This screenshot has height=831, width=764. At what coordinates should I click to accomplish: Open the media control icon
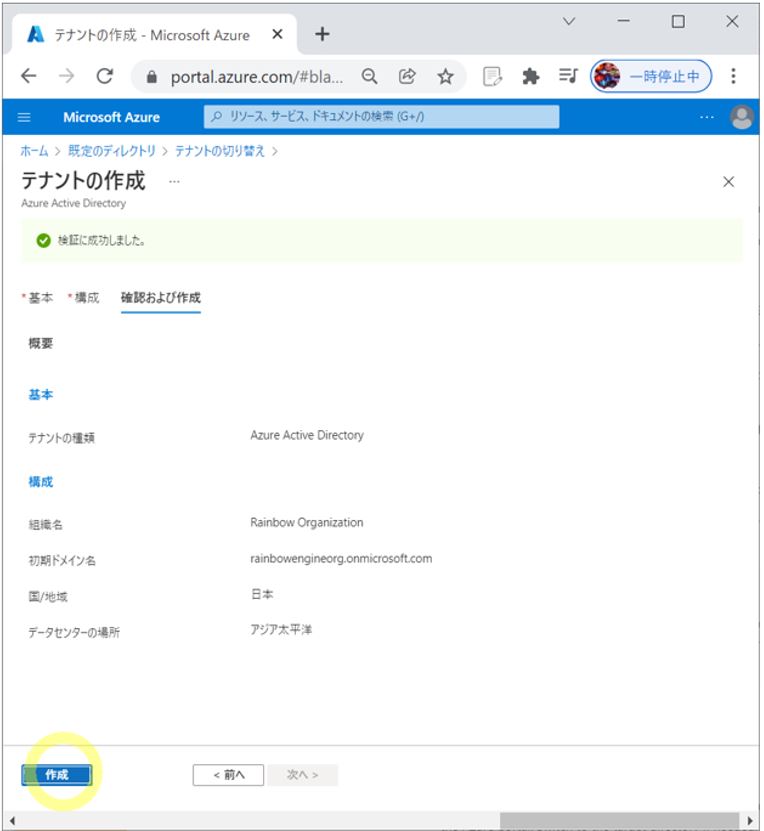pos(568,76)
